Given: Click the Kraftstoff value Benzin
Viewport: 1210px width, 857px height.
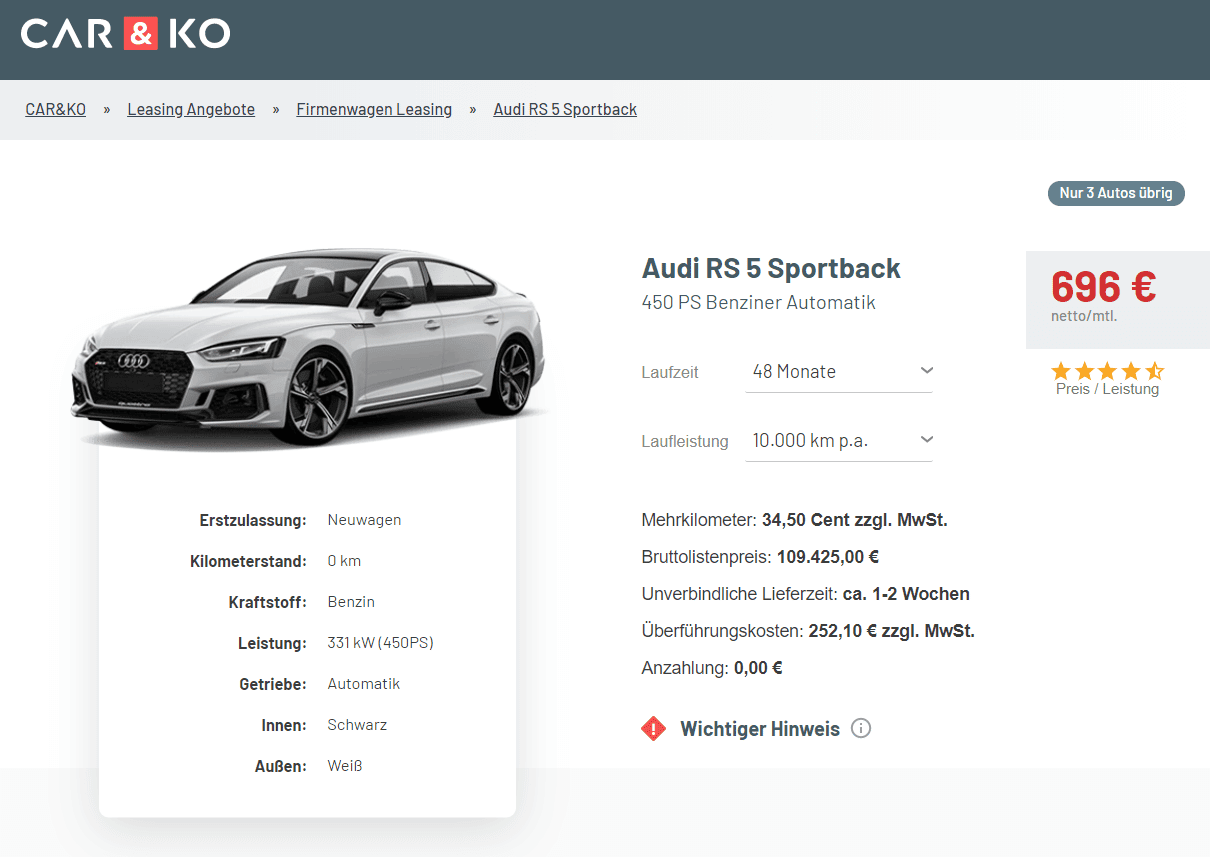Looking at the screenshot, I should coord(351,602).
